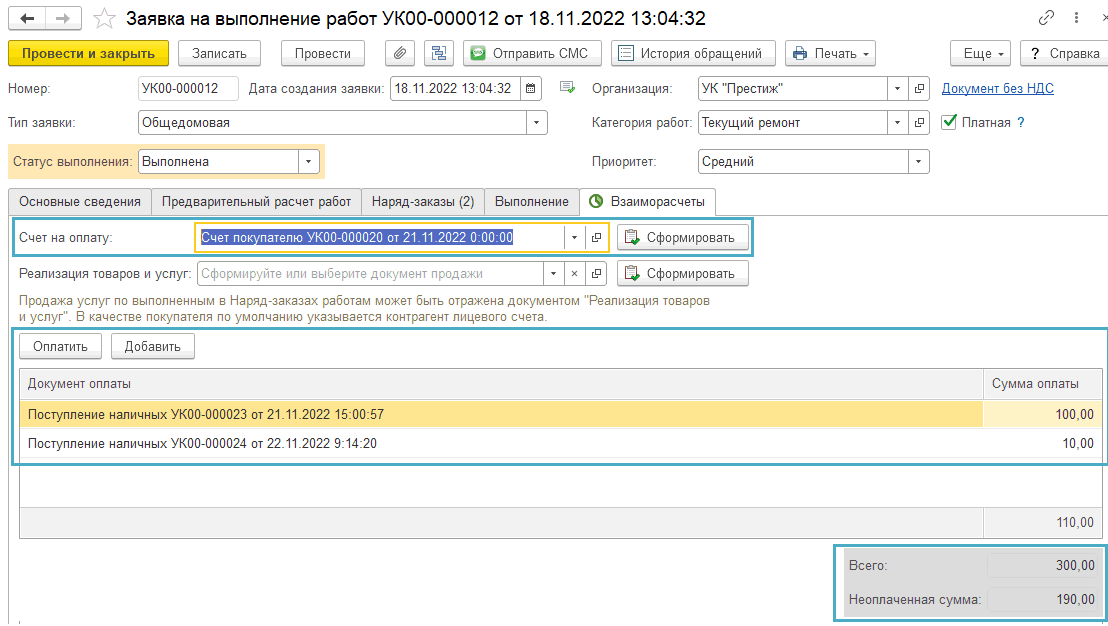Expand the Приоритет dropdown

(x=918, y=161)
